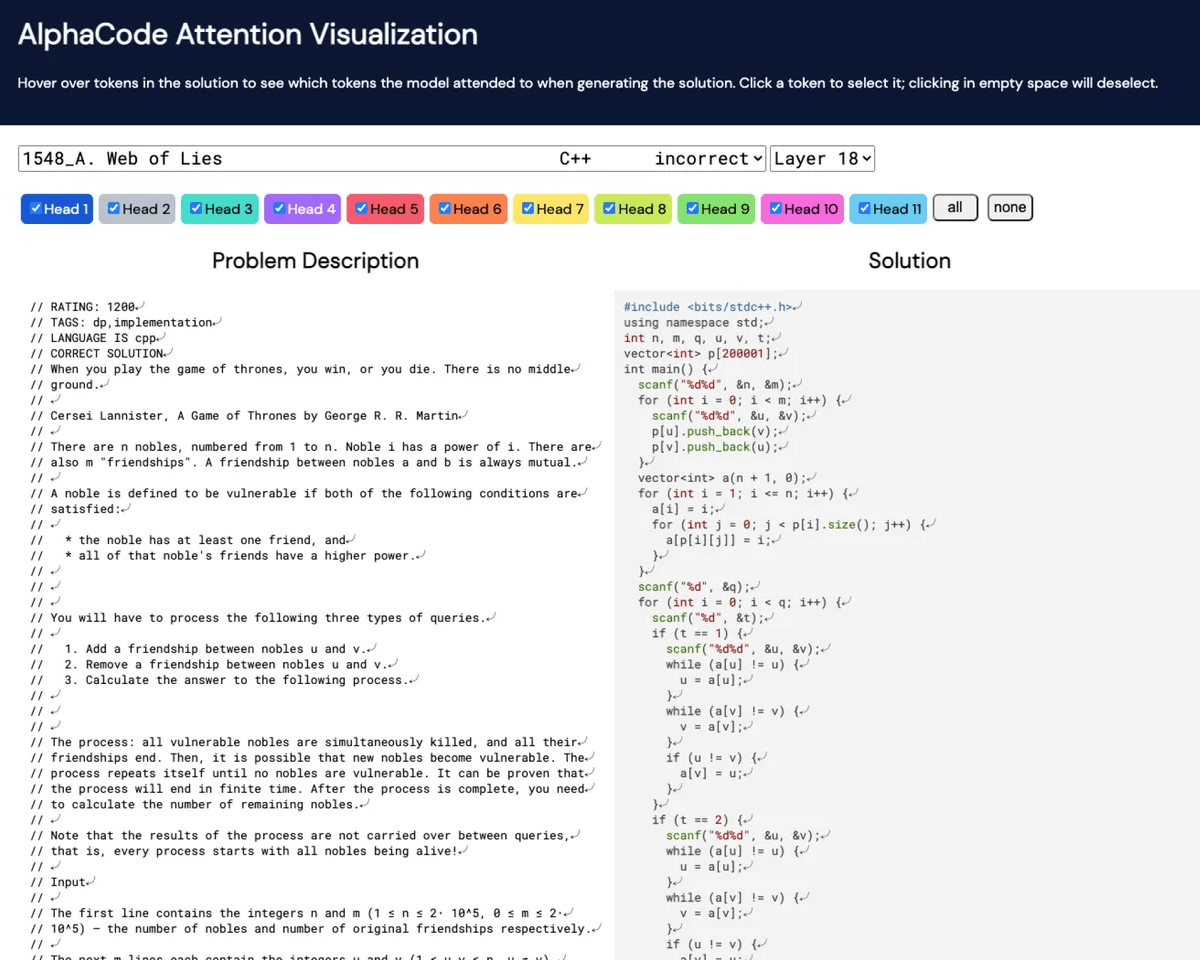Uncheck the pink Head 10 checkbox
The width and height of the screenshot is (1200, 960).
click(776, 208)
